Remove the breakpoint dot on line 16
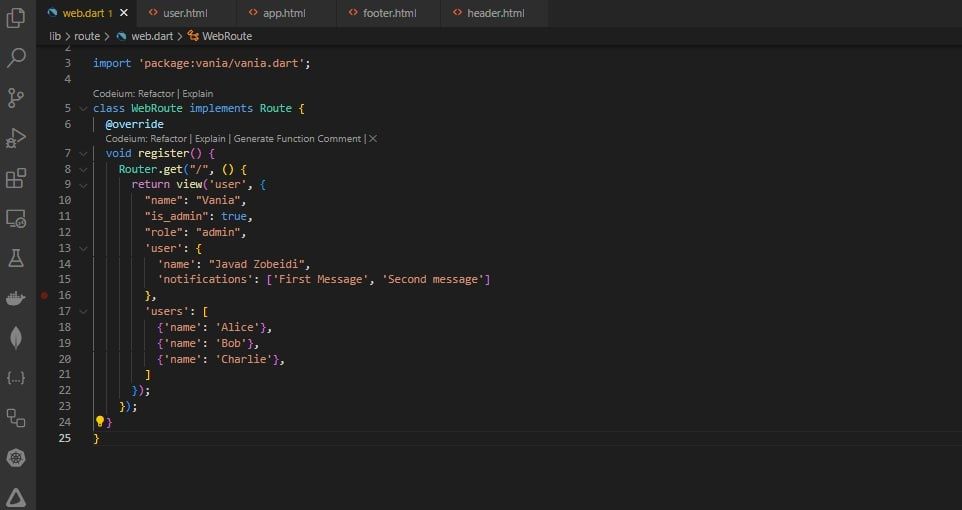 pos(44,295)
